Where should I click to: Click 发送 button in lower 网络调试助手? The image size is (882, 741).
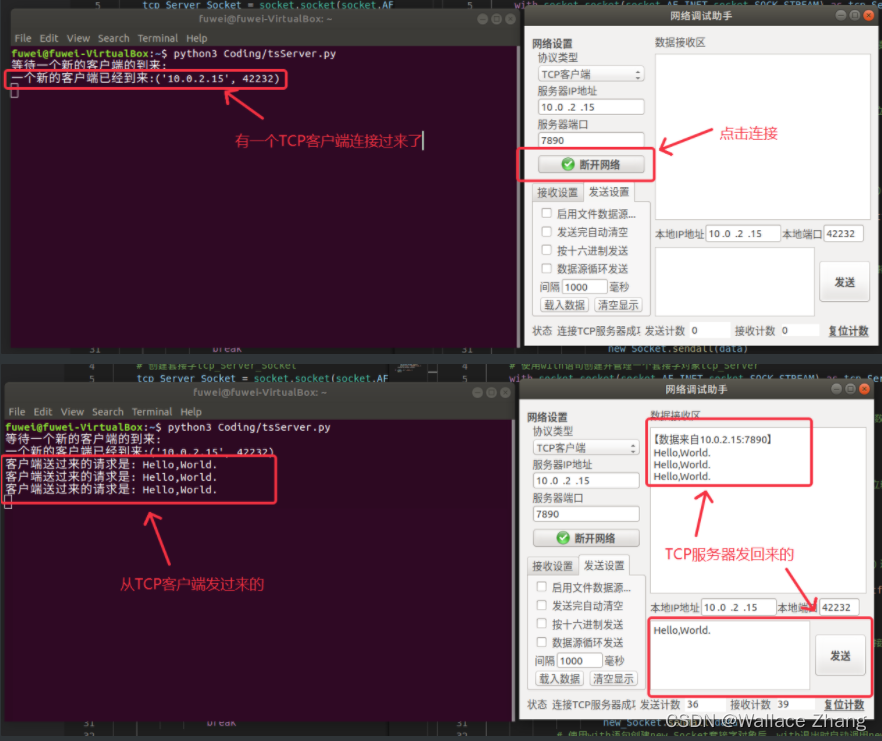click(840, 655)
